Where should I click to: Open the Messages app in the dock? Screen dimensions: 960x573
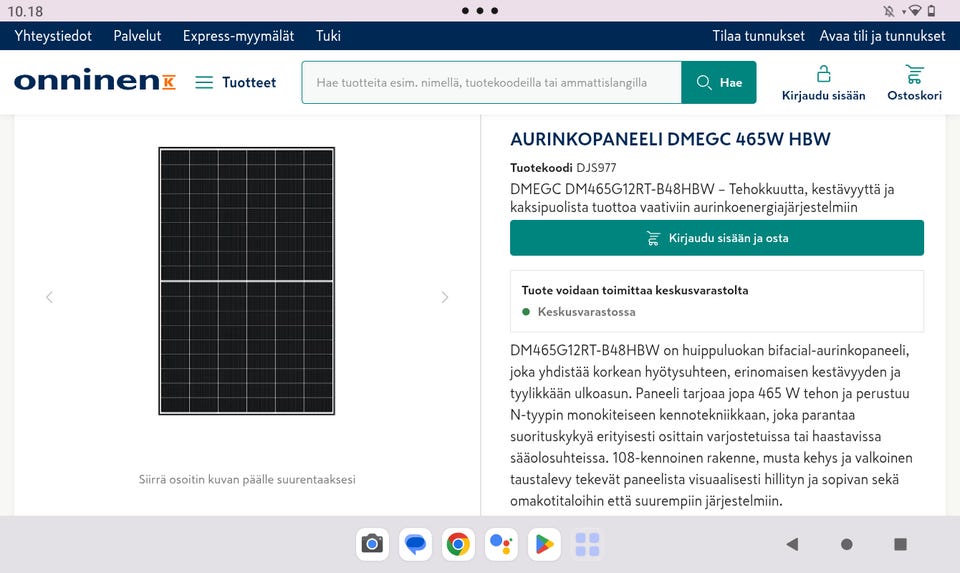[x=415, y=544]
